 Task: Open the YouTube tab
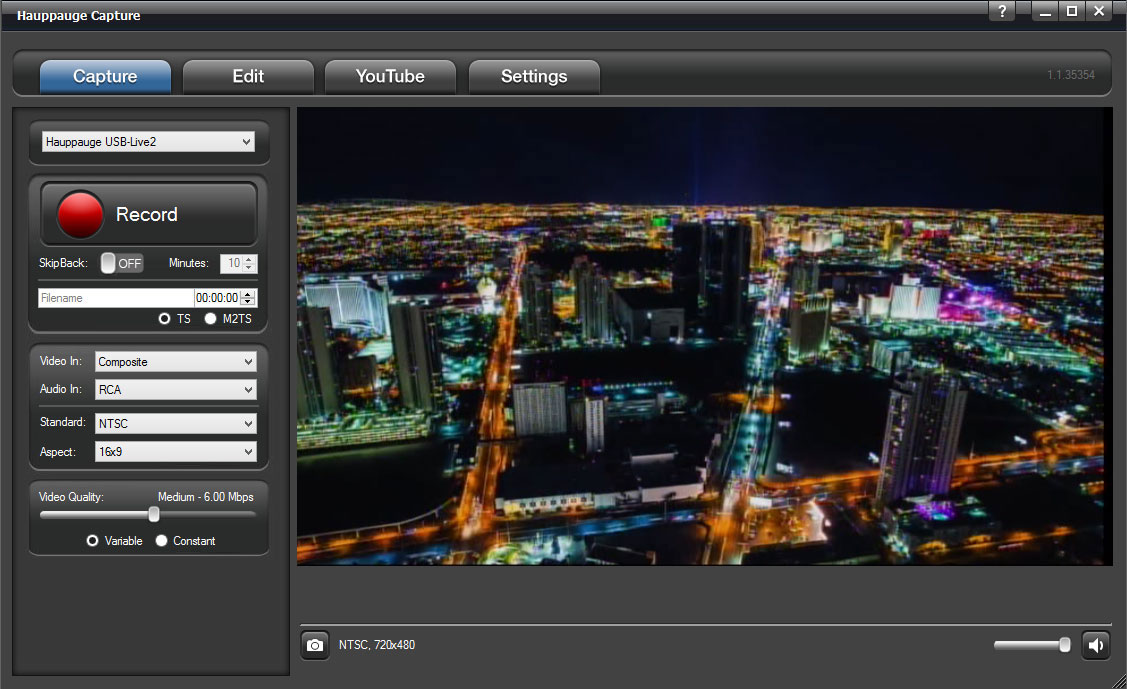[390, 77]
